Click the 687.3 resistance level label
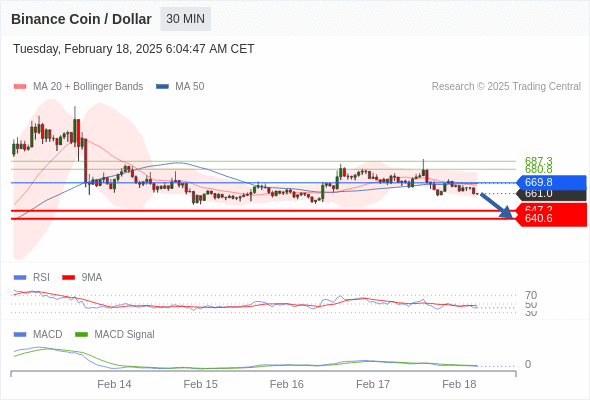 538,161
